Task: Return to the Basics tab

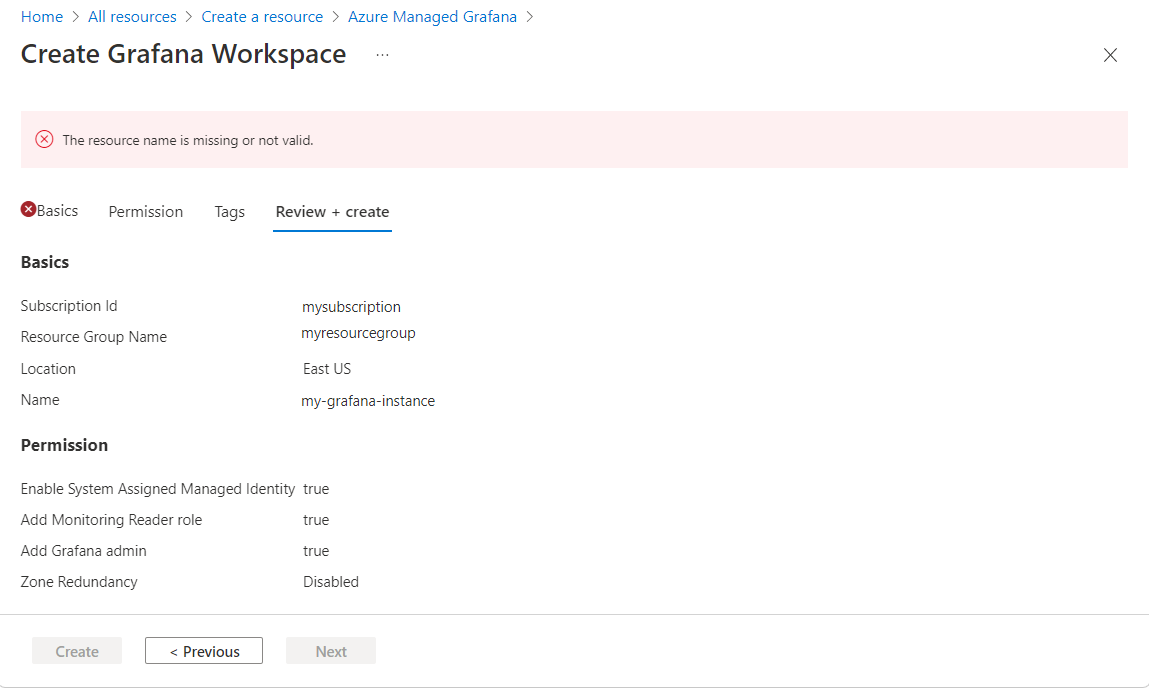Action: point(55,210)
